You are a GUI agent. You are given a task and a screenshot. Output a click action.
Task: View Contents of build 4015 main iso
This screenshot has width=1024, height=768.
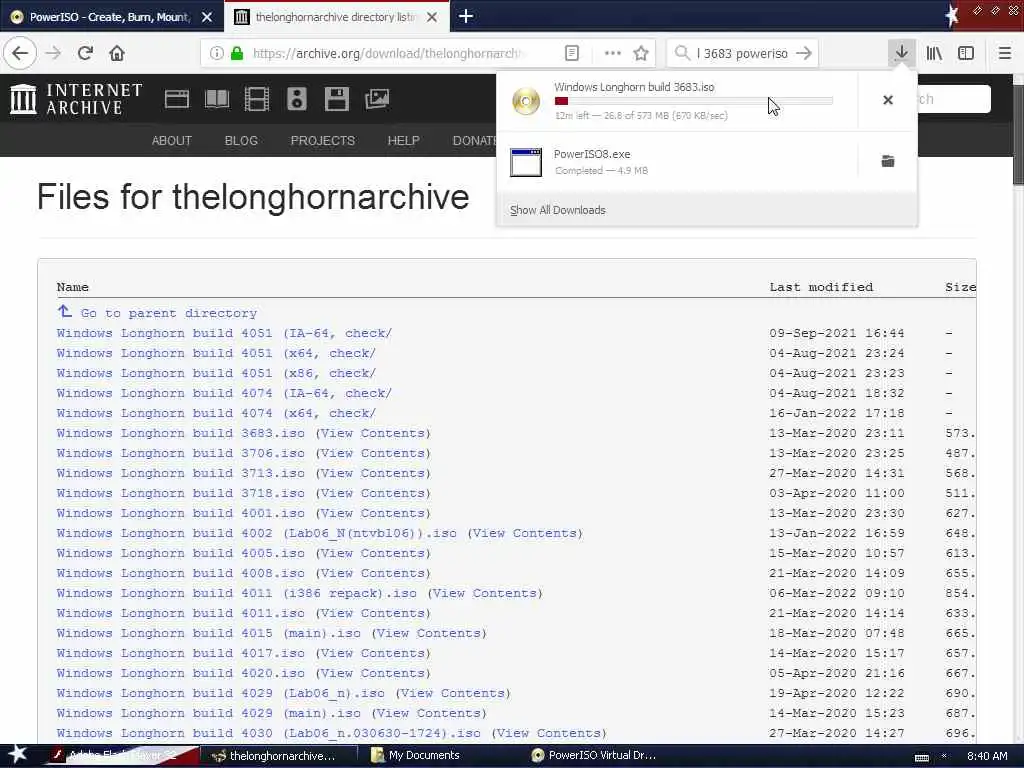(x=429, y=633)
